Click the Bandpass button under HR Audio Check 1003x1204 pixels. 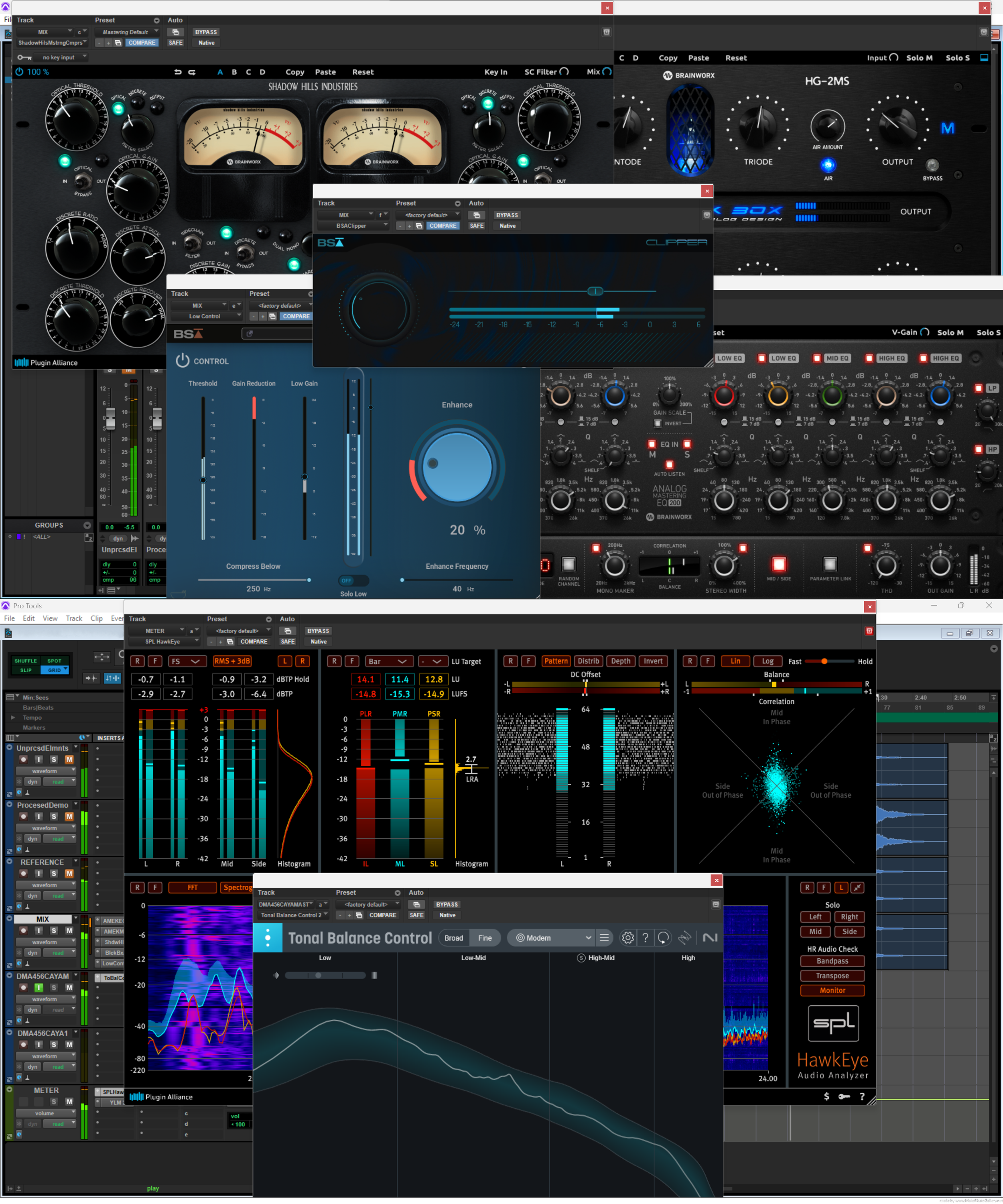pos(832,961)
